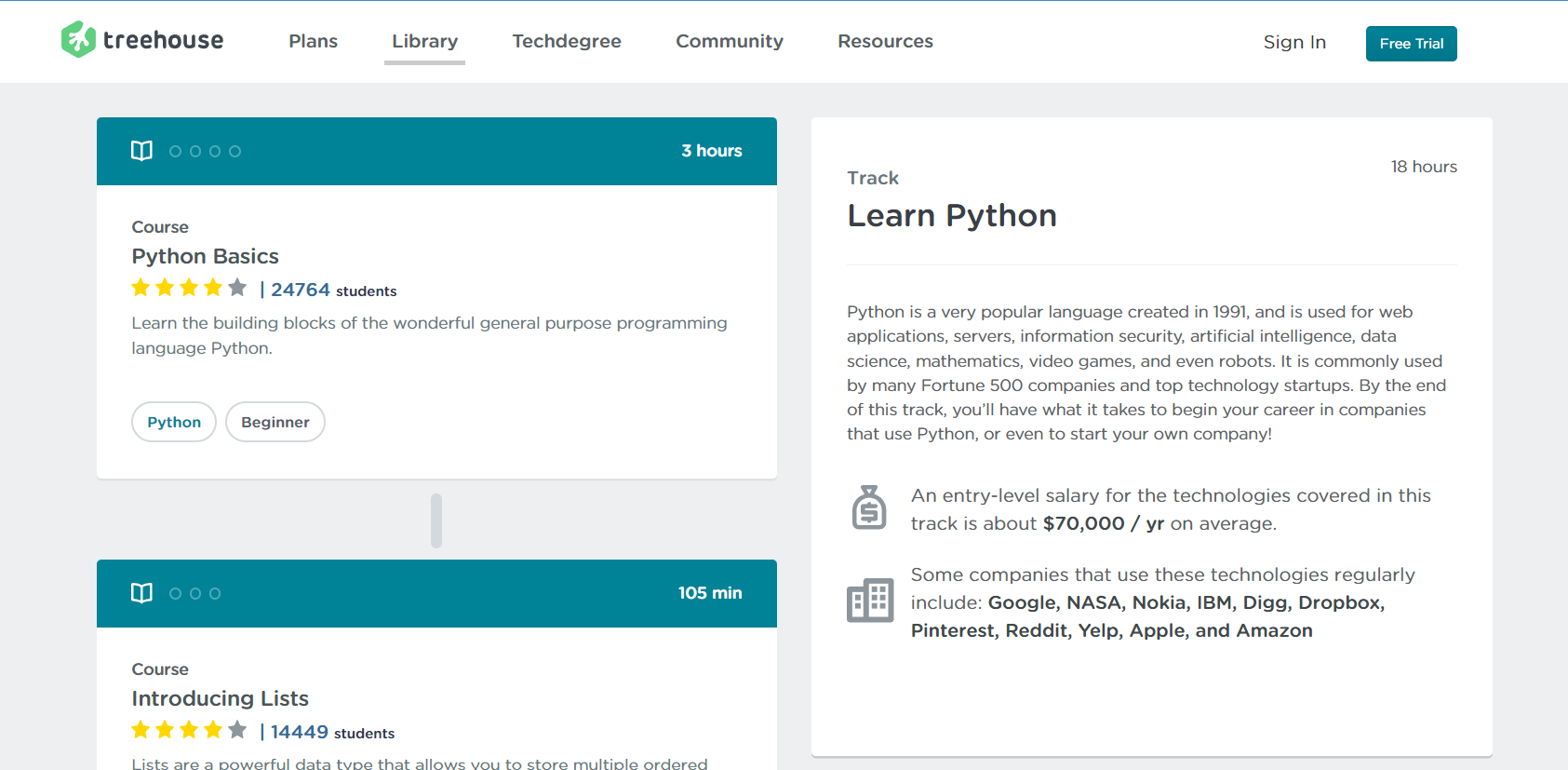This screenshot has width=1568, height=770.
Task: Click the book icon on Introducing Lists card
Action: [x=141, y=593]
